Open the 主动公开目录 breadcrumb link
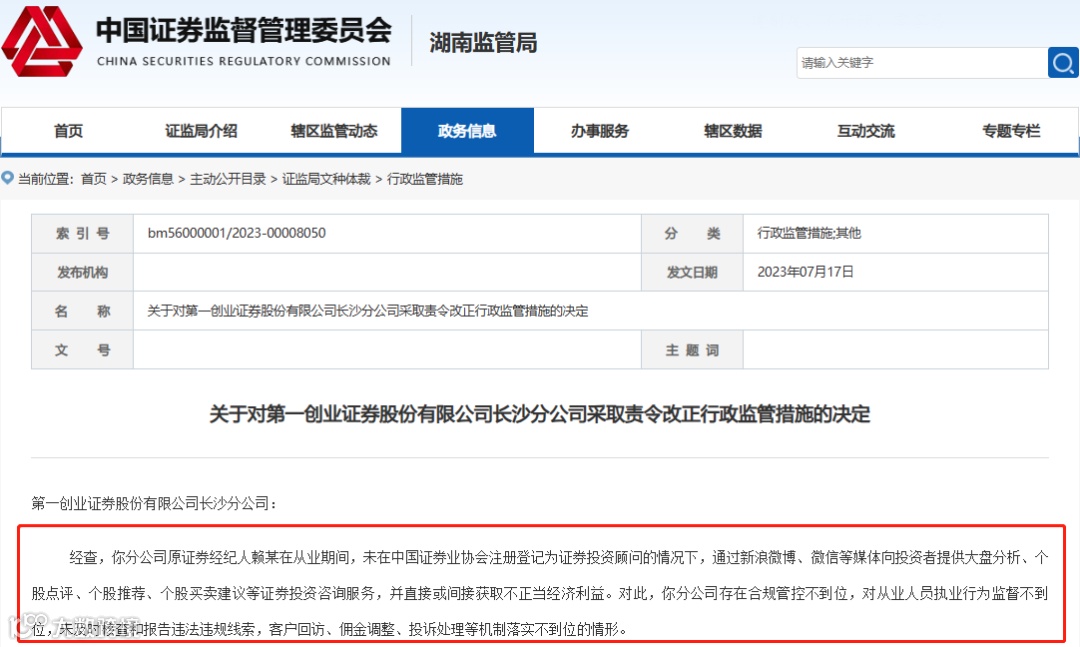The image size is (1080, 647). pyautogui.click(x=228, y=179)
